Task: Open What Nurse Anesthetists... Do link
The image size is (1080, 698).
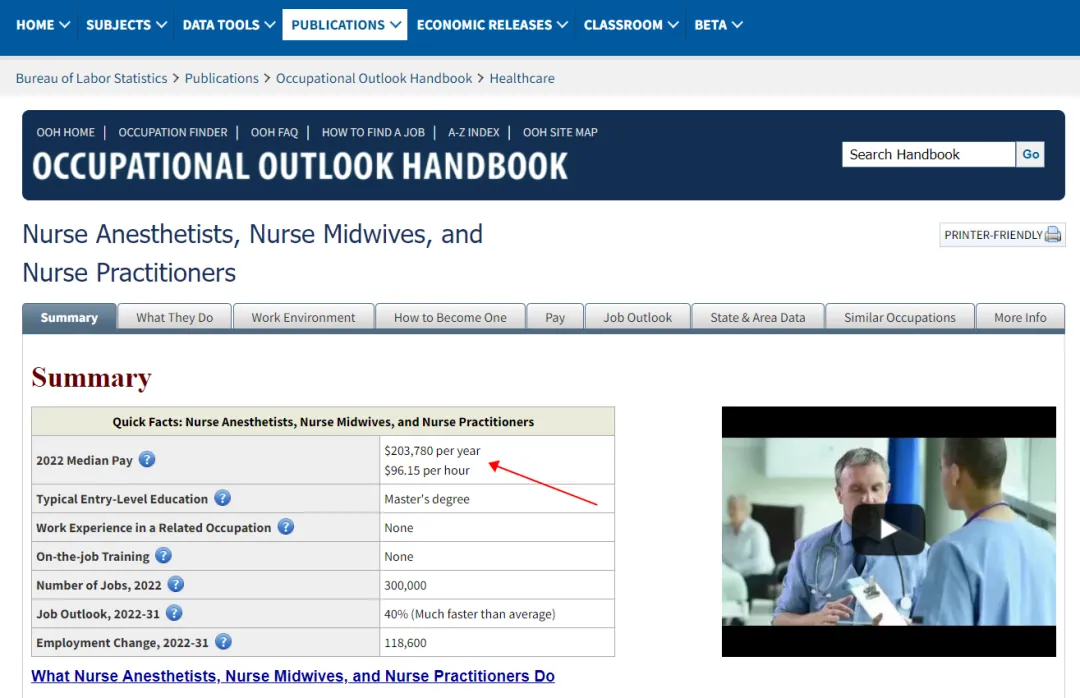Action: pos(293,676)
